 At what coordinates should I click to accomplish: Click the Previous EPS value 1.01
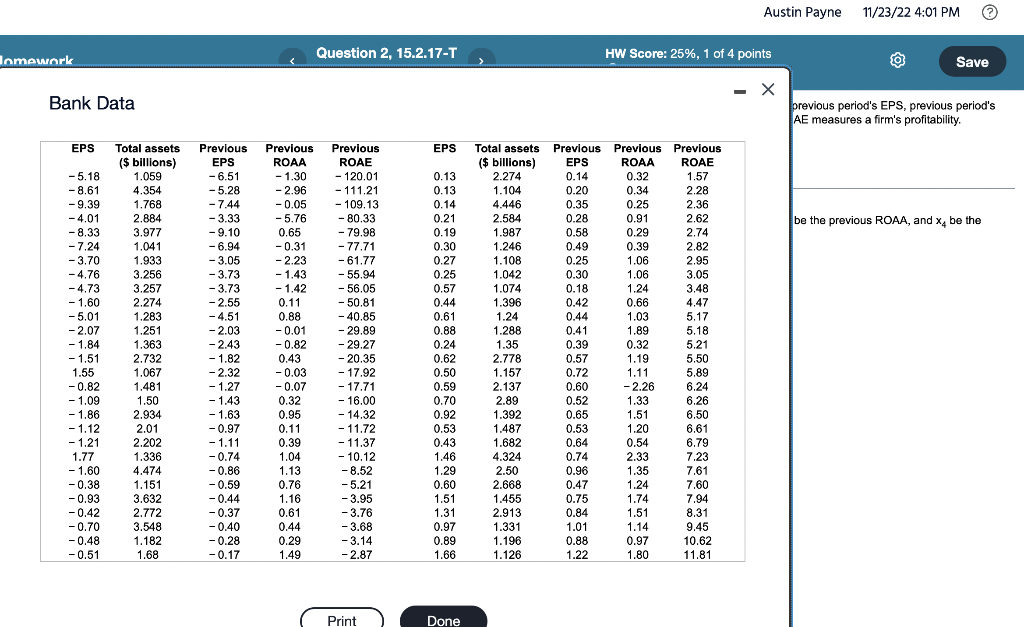(577, 527)
